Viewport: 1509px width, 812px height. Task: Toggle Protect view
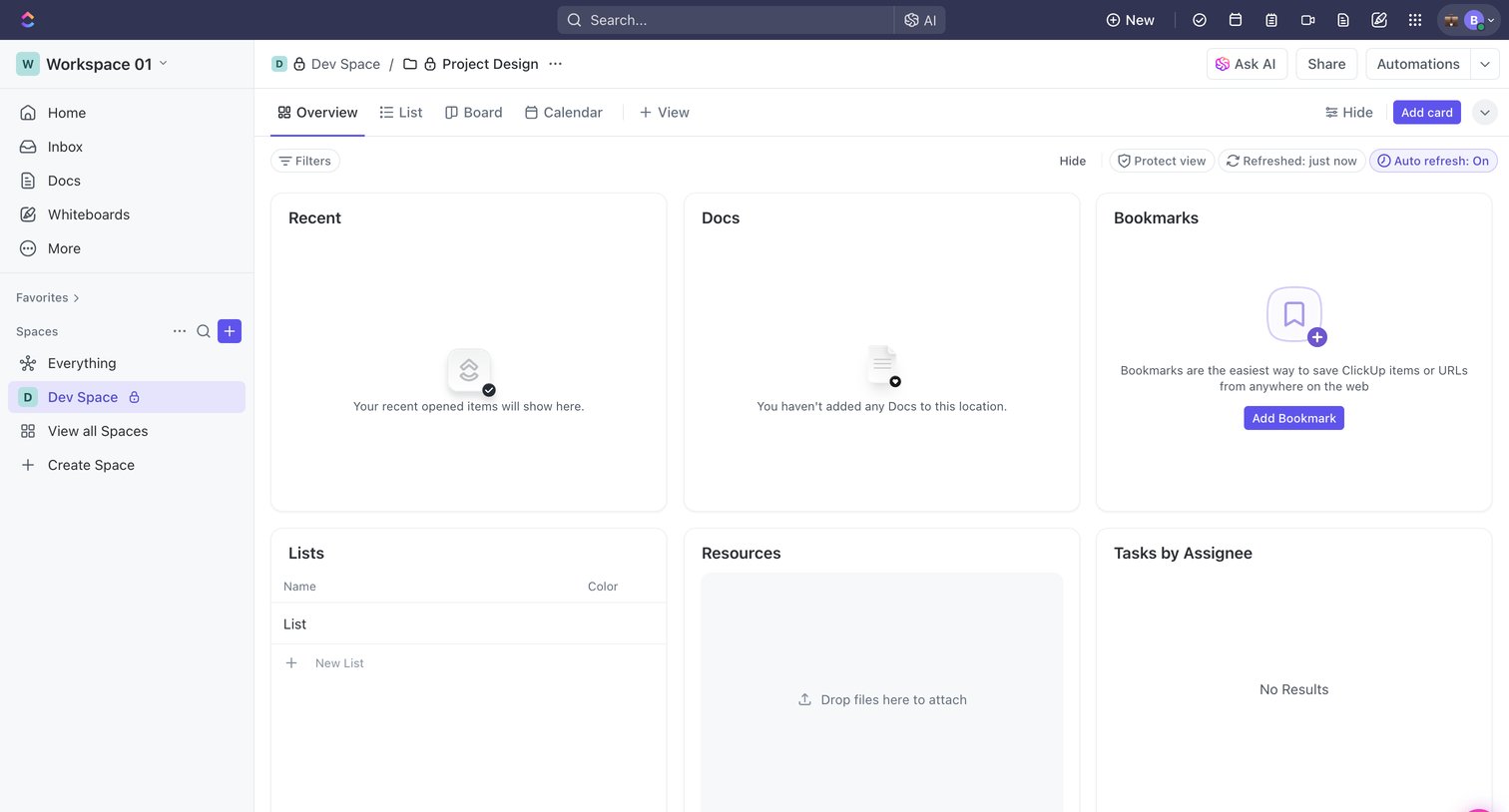[1162, 161]
